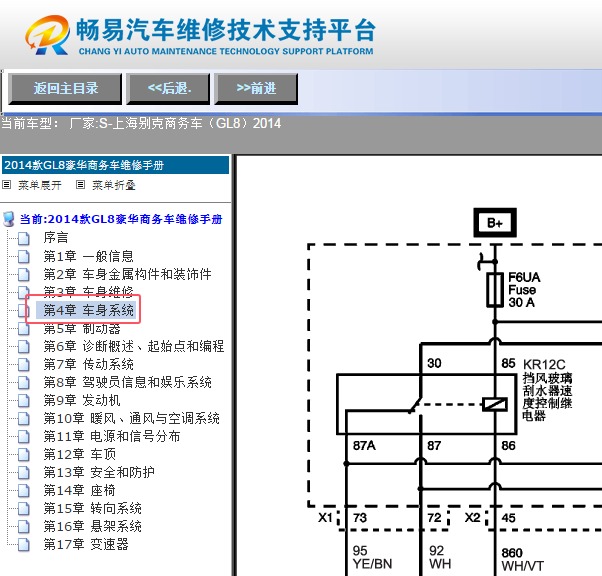The height and width of the screenshot is (576, 602).
Task: Click the KR12C relay label
Action: (x=544, y=364)
